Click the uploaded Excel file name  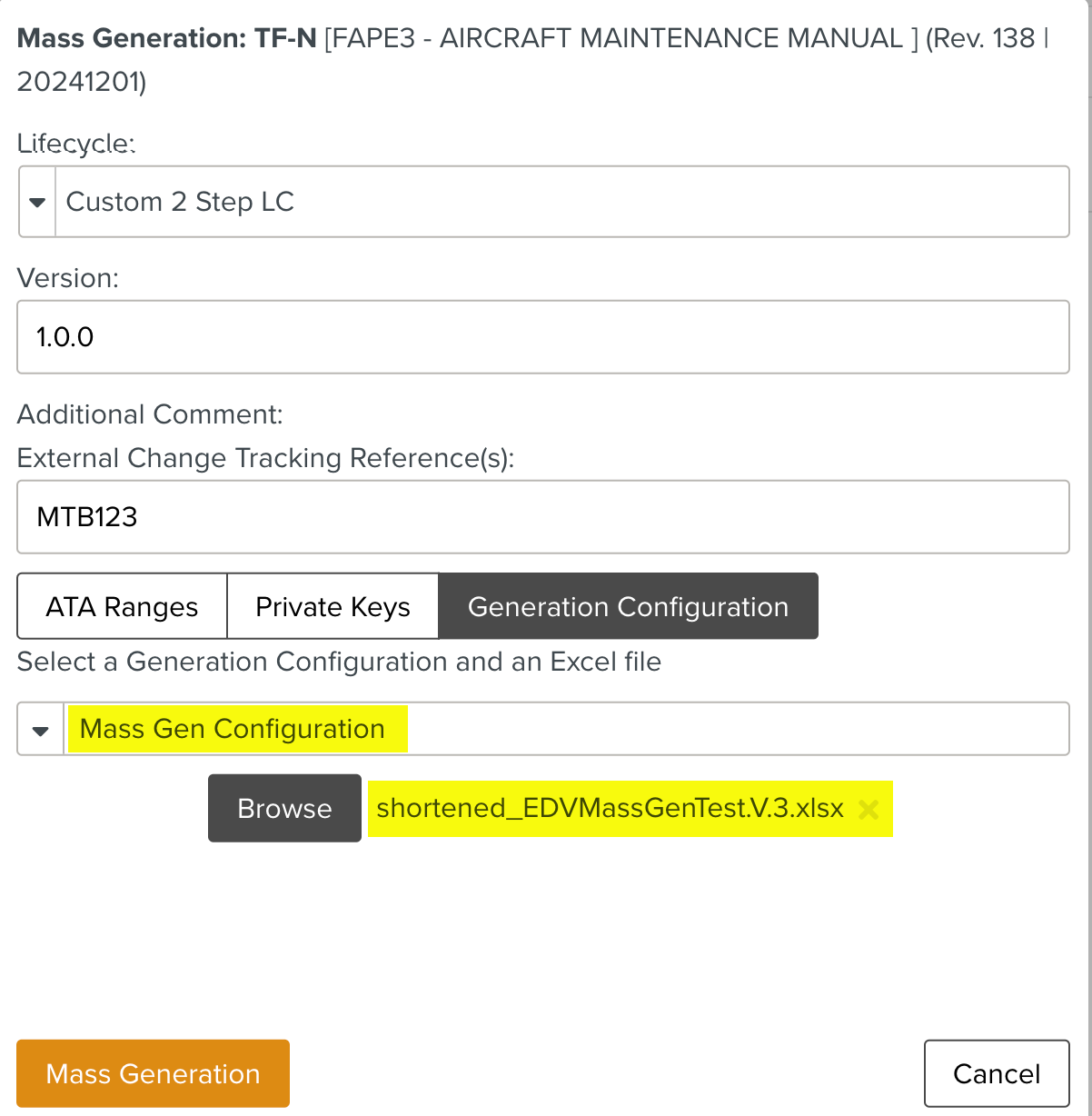pos(611,809)
